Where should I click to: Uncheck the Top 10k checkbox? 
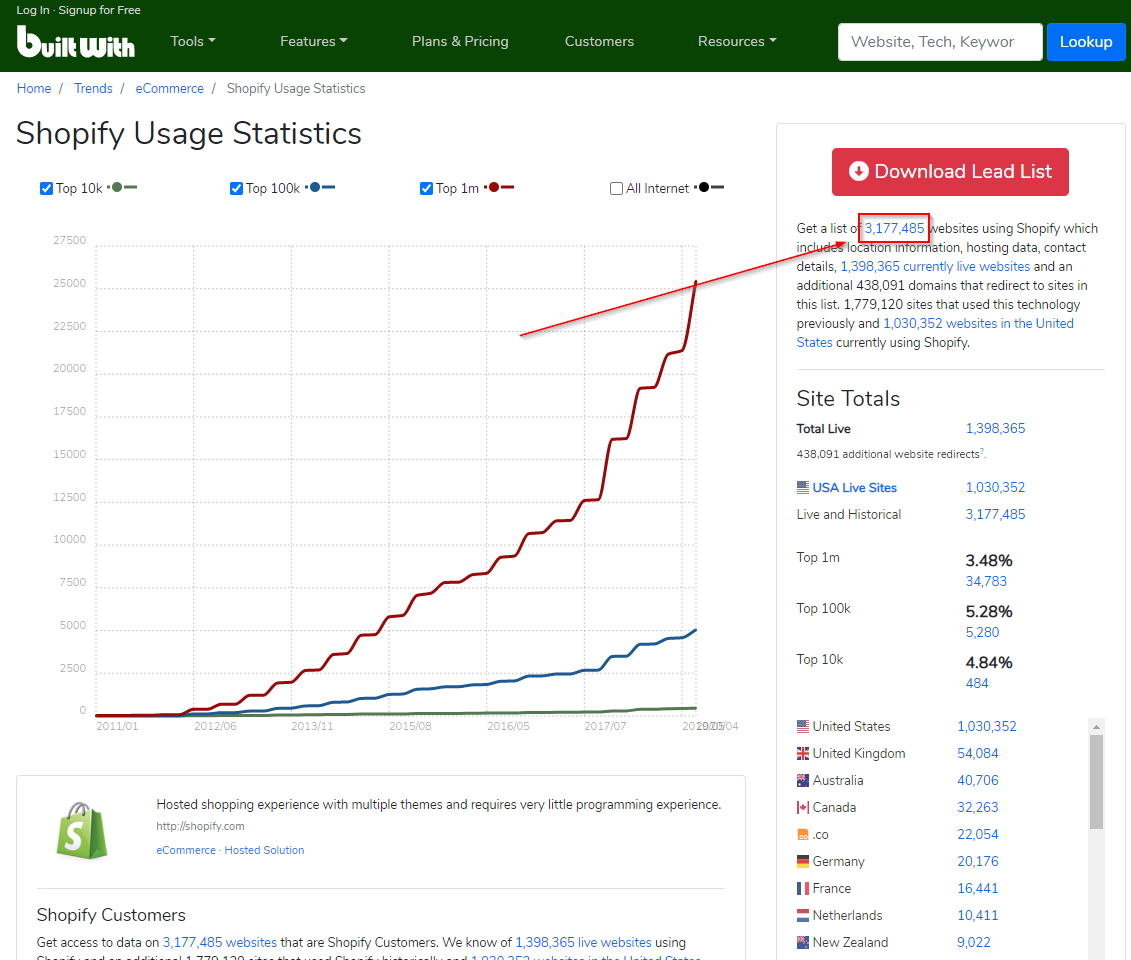point(46,188)
